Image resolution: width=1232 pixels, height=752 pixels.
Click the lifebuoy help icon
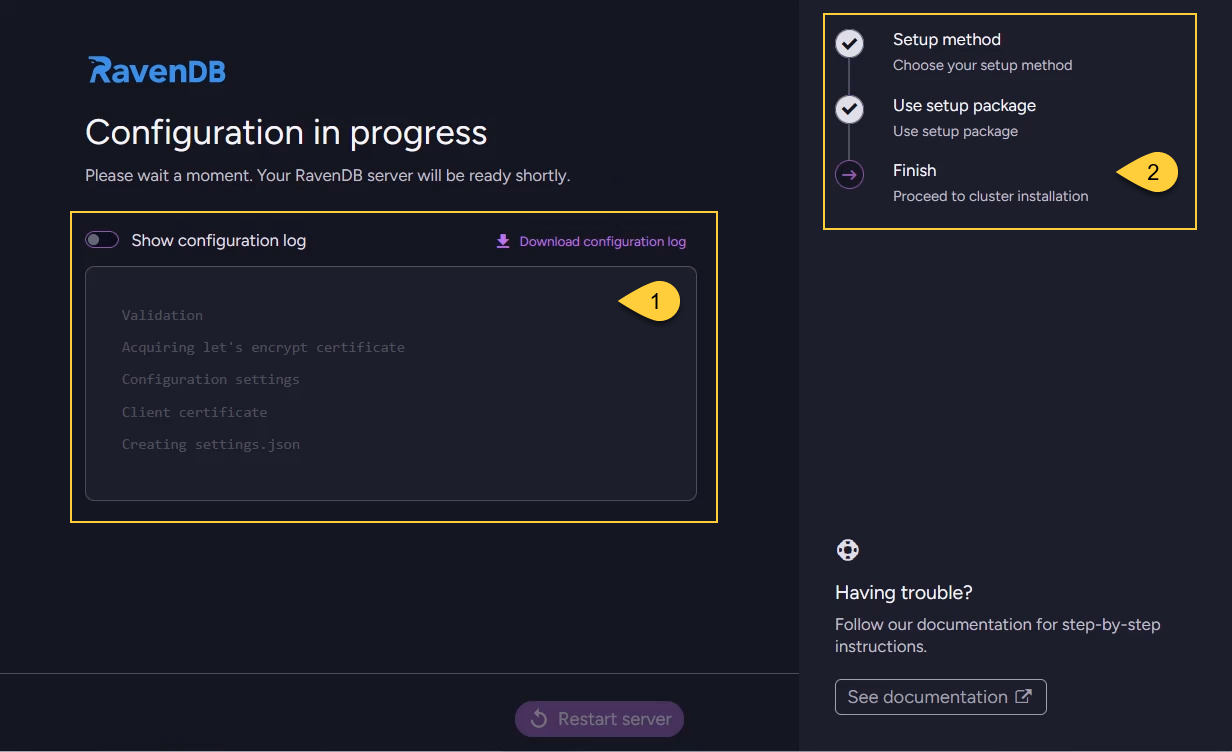[847, 550]
